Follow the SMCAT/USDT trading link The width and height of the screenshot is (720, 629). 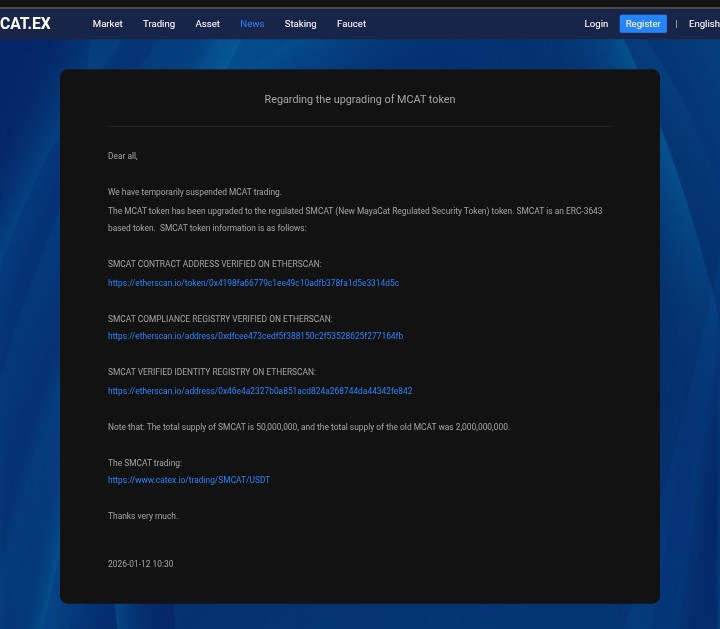pyautogui.click(x=189, y=480)
